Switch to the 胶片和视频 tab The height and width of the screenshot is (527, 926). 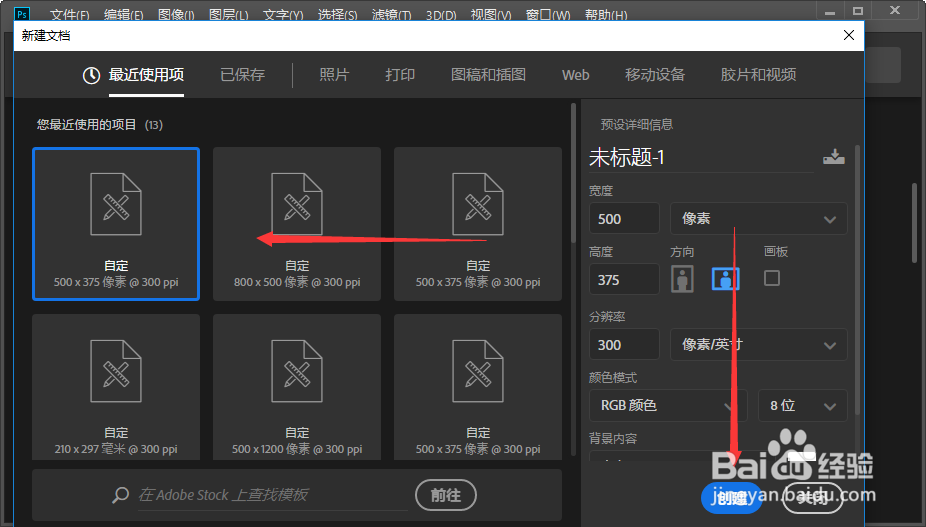[758, 75]
